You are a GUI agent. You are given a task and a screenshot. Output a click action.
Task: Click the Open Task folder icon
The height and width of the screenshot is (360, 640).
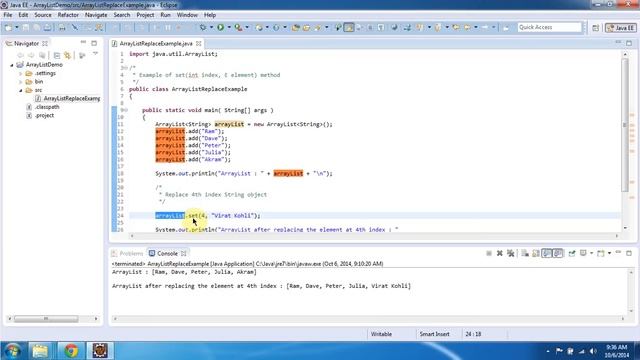306,27
